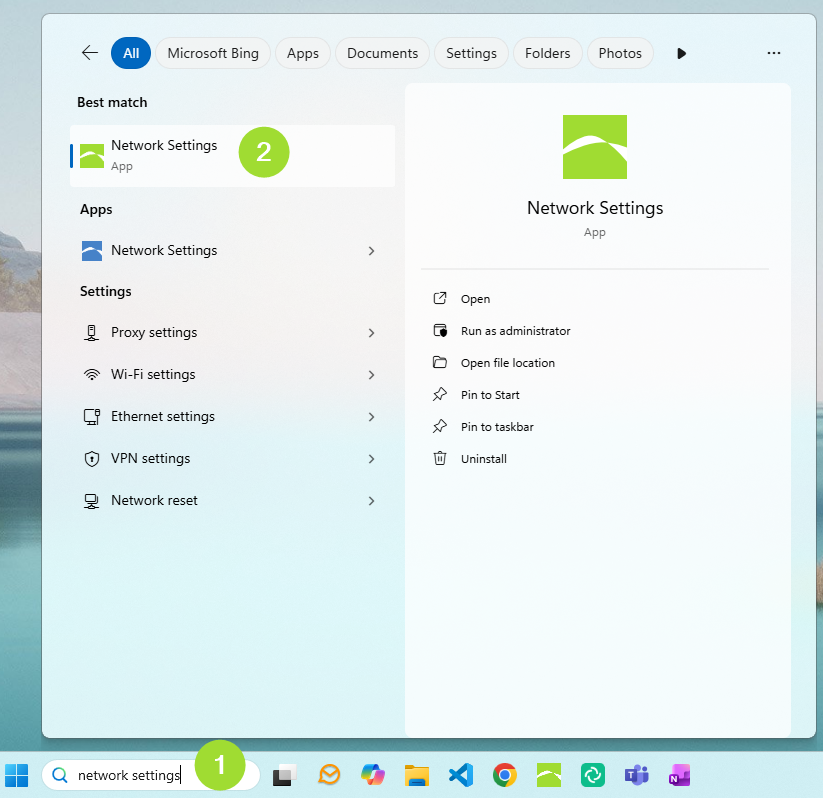
Task: Select the Documents filter tab
Action: [382, 53]
